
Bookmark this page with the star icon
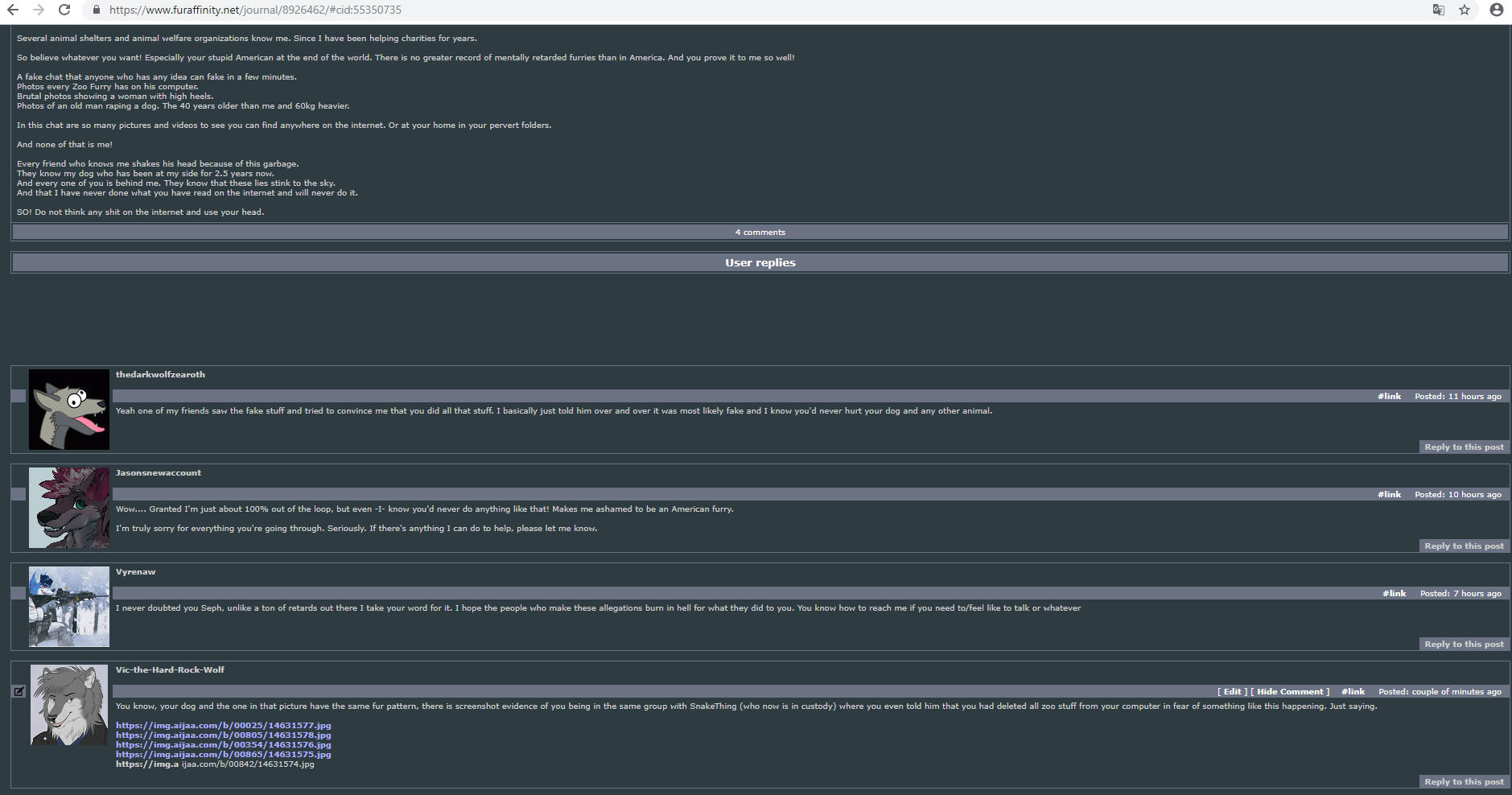pyautogui.click(x=1465, y=10)
